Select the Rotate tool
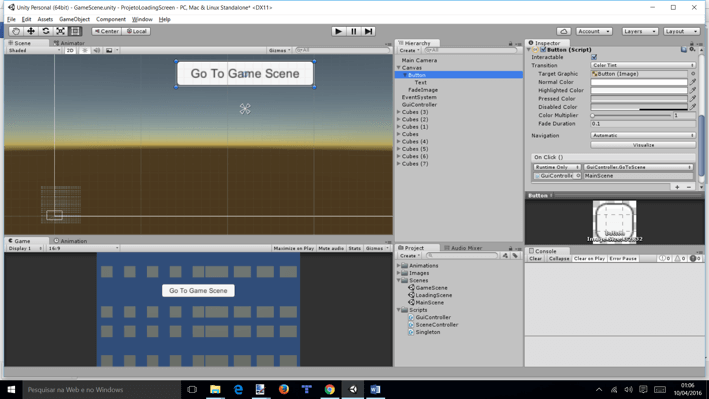The image size is (709, 399). click(46, 31)
